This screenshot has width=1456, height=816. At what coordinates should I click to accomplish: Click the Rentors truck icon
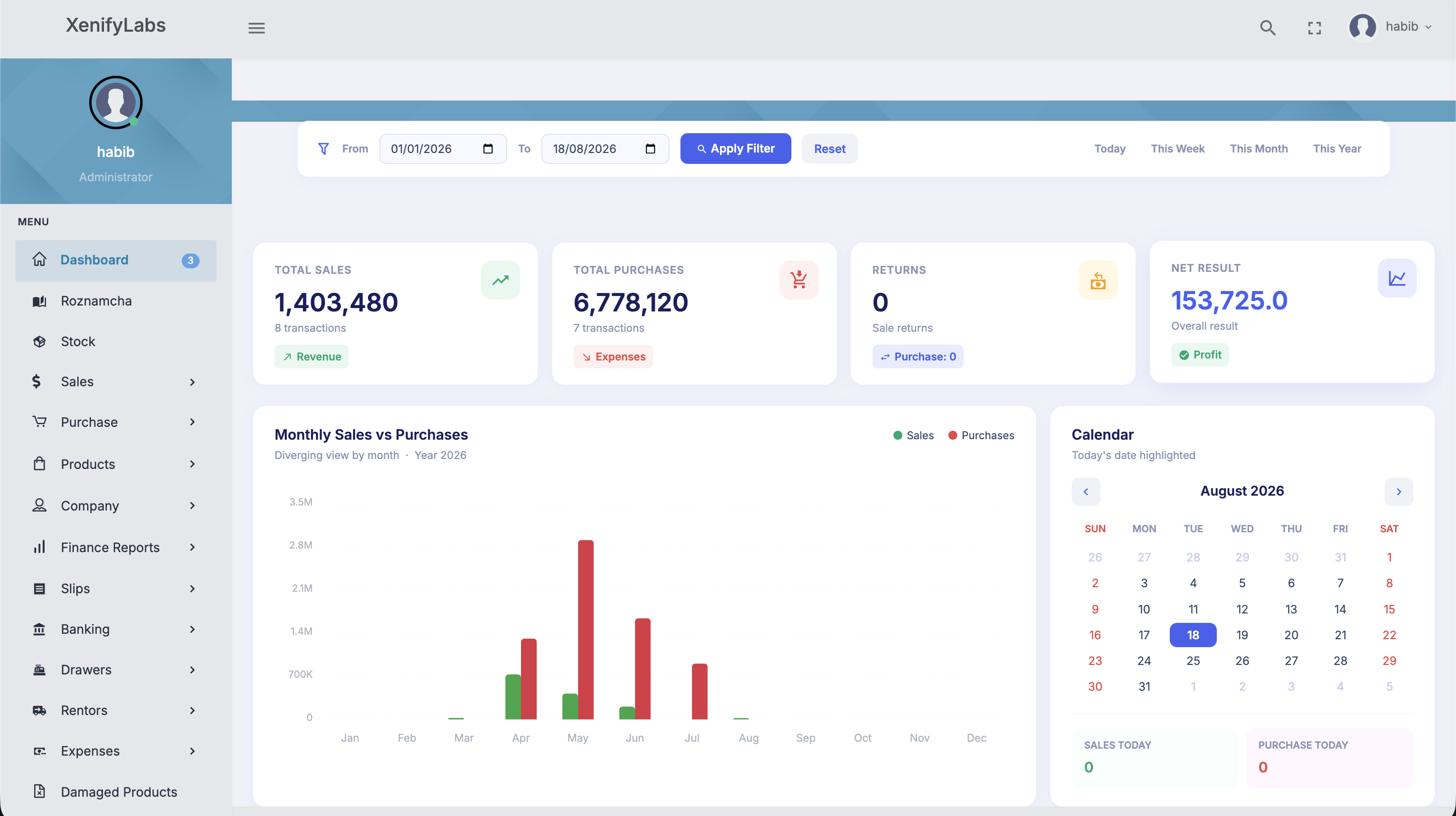point(39,711)
